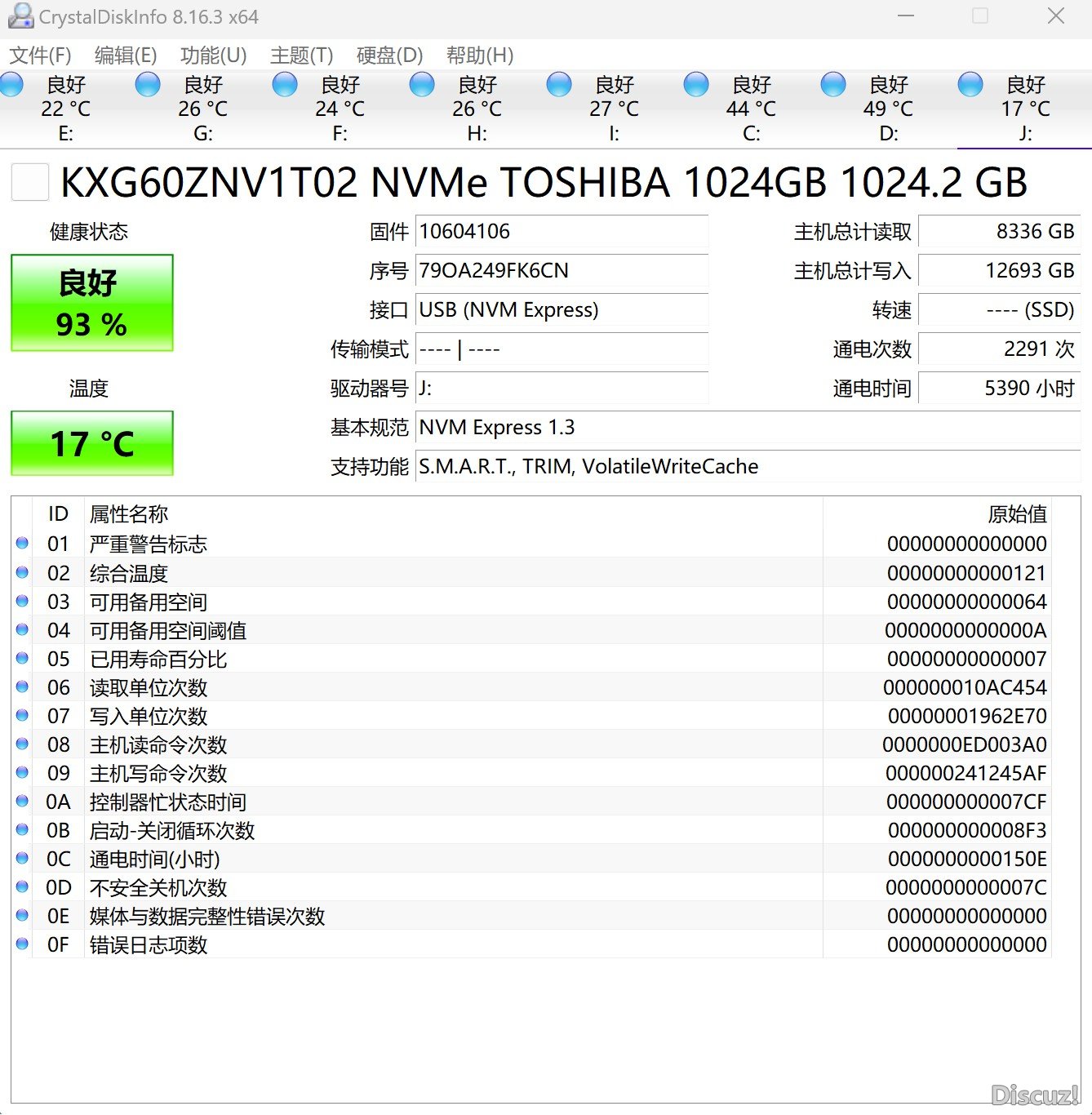Click the 通电次数 value 2291 次
The height and width of the screenshot is (1115, 1092).
[x=999, y=349]
